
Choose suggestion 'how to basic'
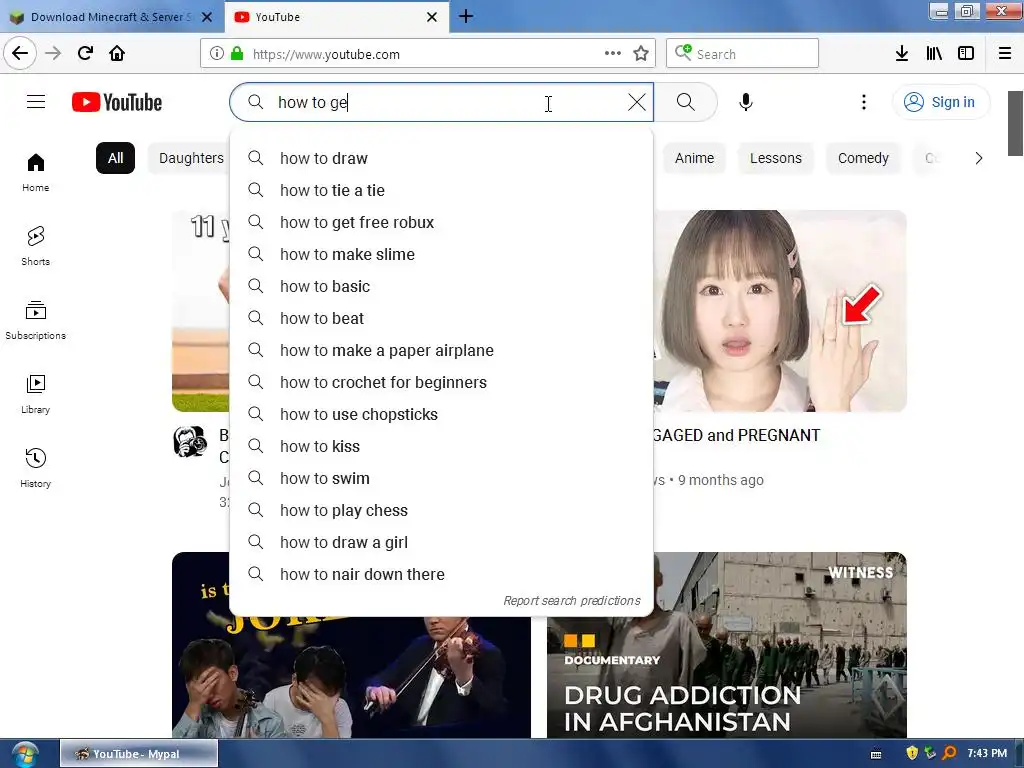[x=441, y=286]
